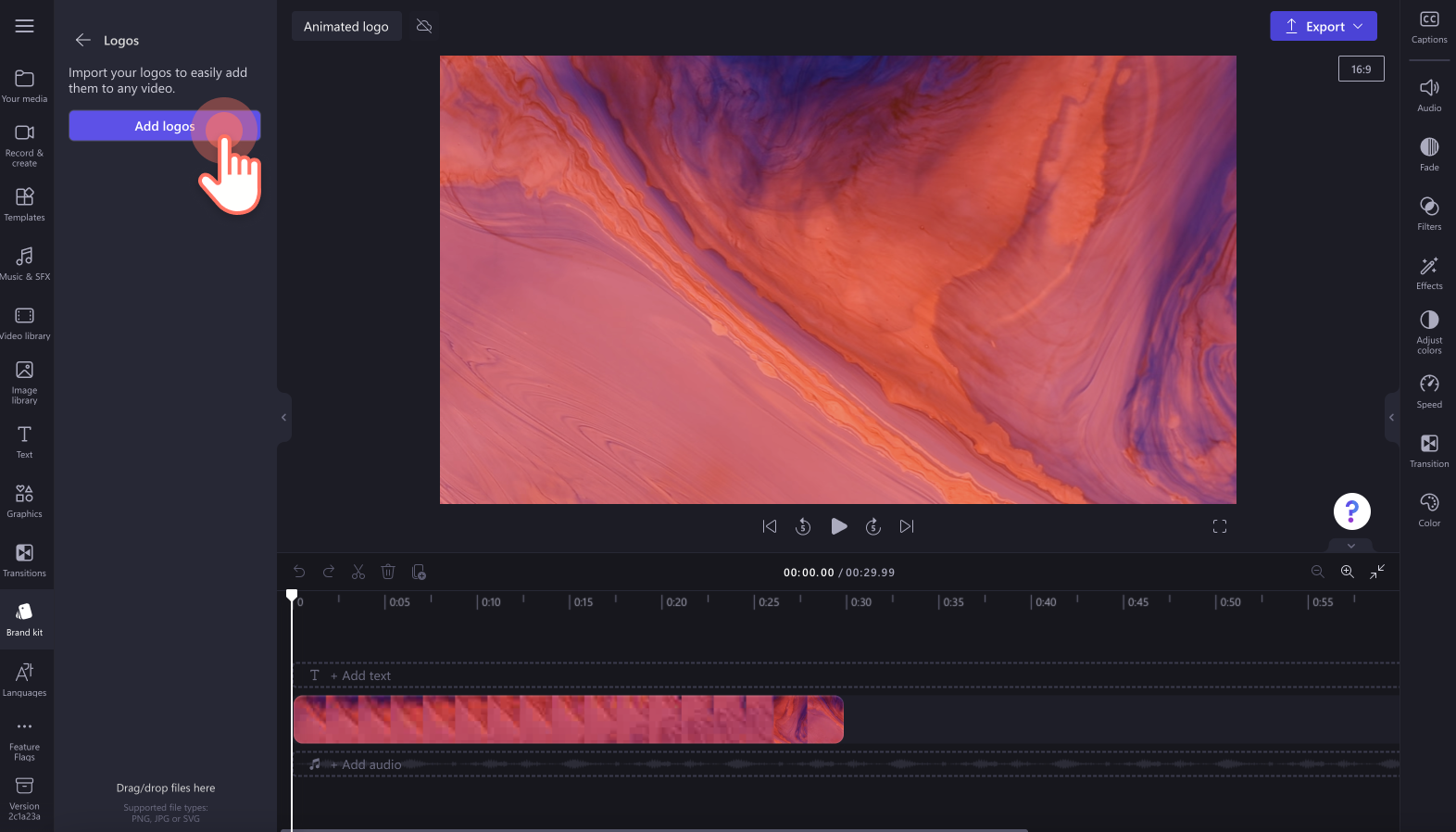The width and height of the screenshot is (1456, 832).
Task: Click the Drag/drop files here area
Action: tap(166, 788)
